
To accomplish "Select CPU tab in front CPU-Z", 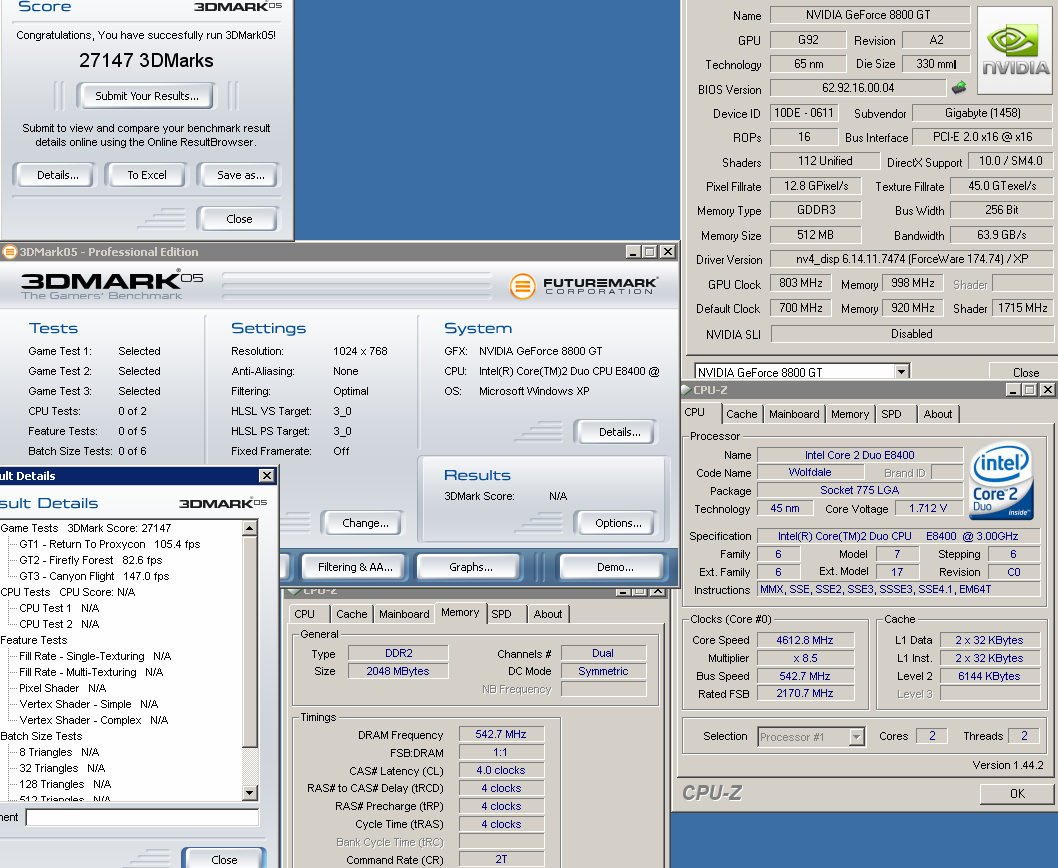I will click(694, 412).
